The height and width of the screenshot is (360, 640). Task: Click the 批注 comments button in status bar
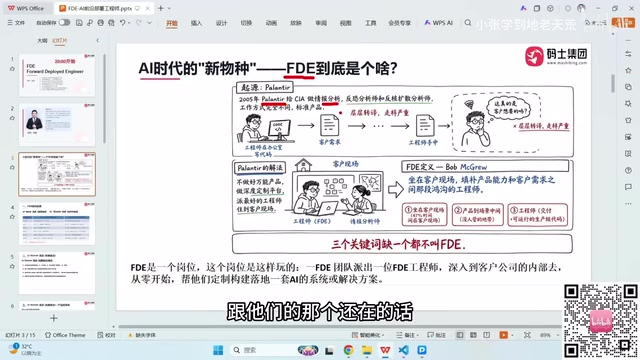[436, 335]
